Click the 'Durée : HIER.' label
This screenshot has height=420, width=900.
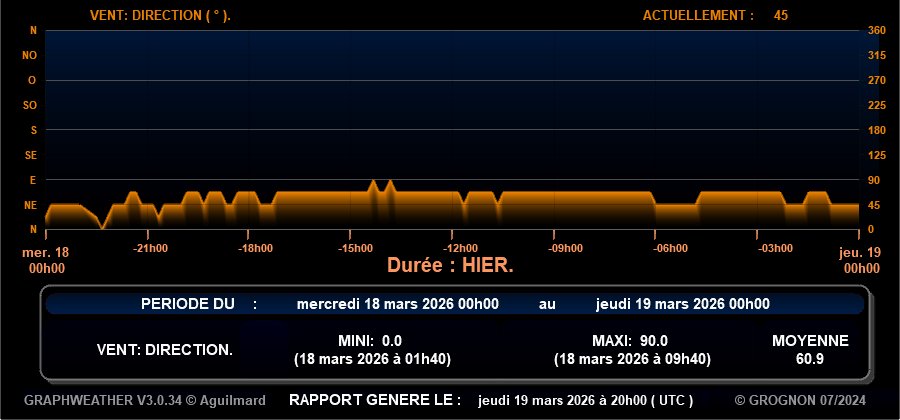pyautogui.click(x=450, y=266)
